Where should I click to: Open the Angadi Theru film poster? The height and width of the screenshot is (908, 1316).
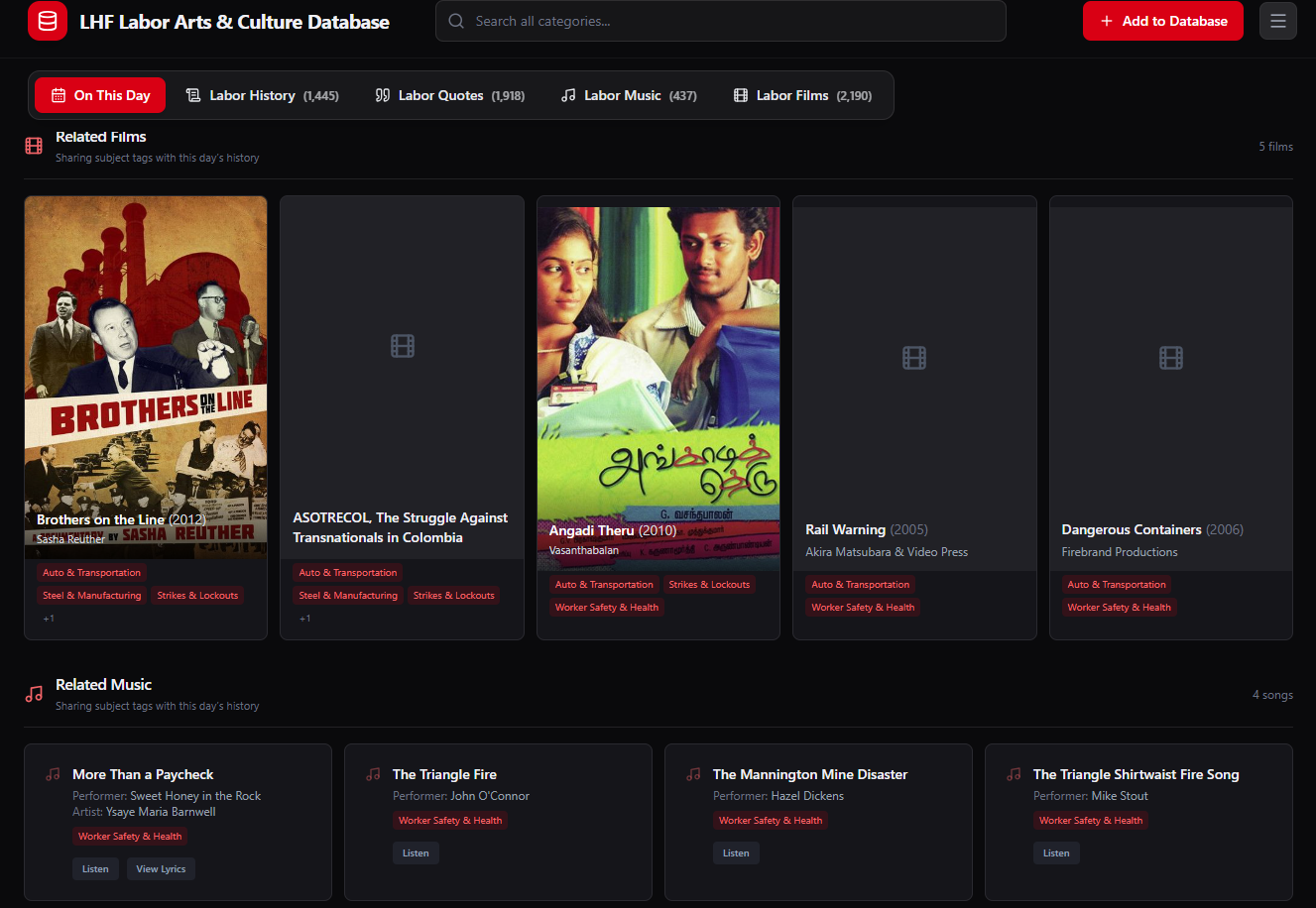point(658,389)
